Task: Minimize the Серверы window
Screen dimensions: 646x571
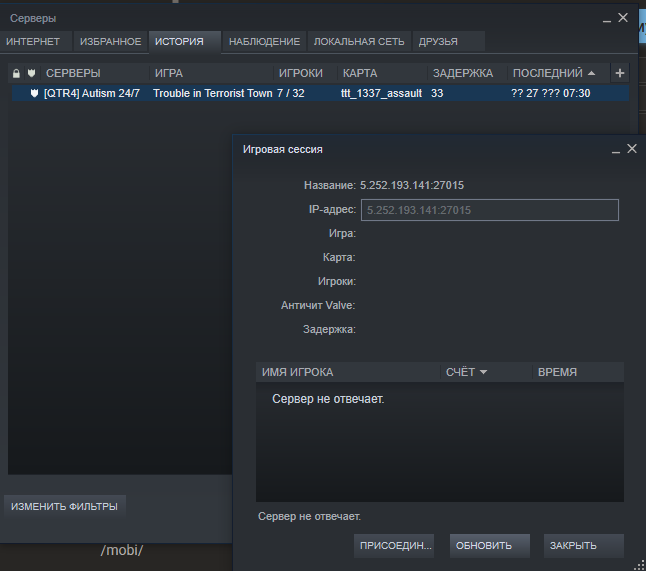Action: (606, 21)
